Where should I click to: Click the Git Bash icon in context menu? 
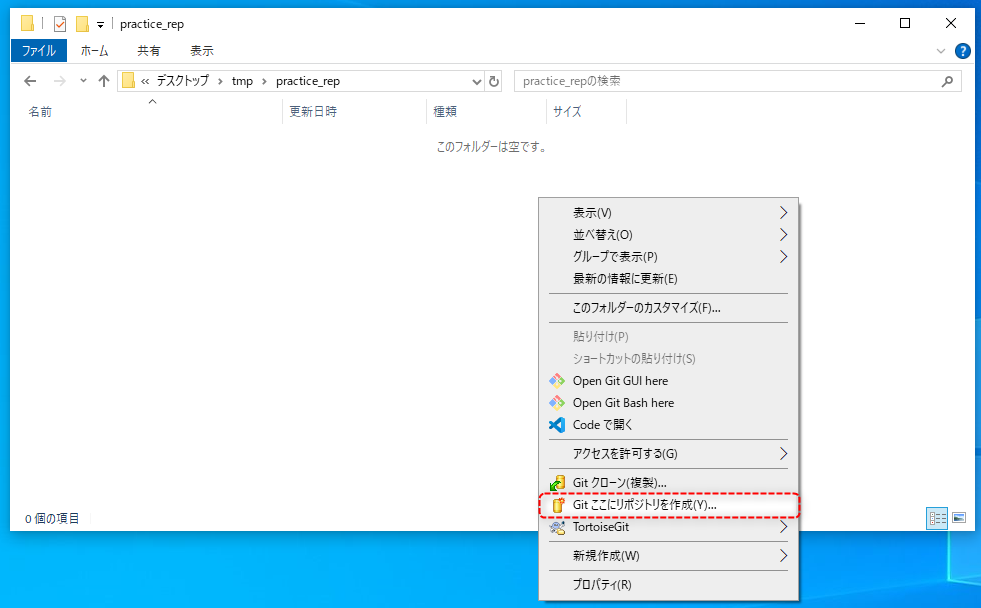coord(557,403)
